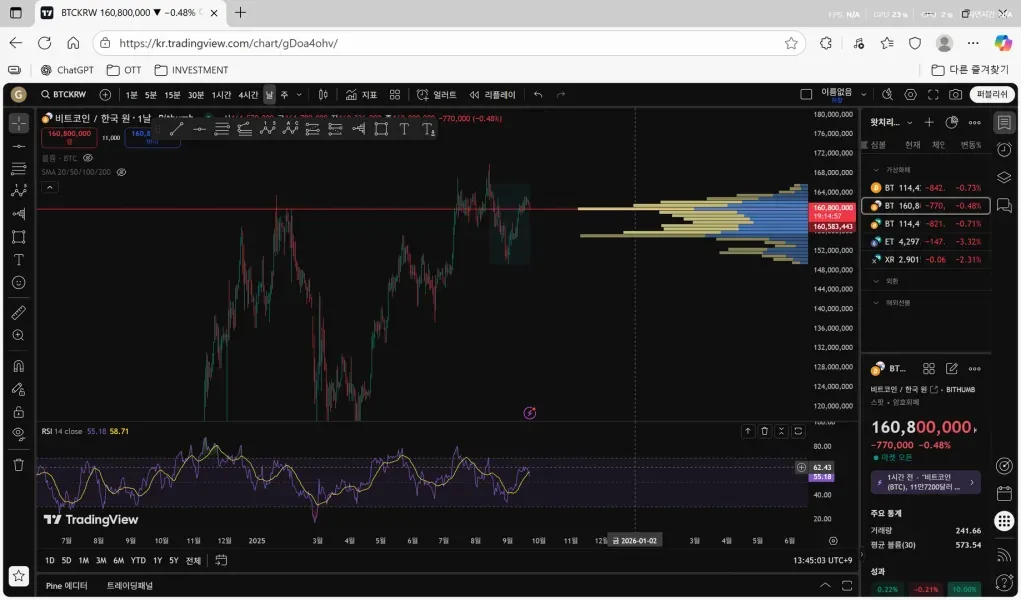Remove drawings with the trash icon in the left sidebar
The height and width of the screenshot is (600, 1021).
coord(19,465)
